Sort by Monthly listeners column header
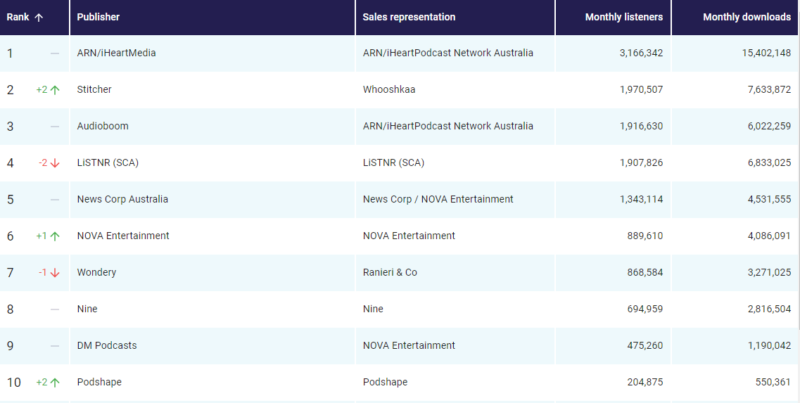 tap(623, 17)
